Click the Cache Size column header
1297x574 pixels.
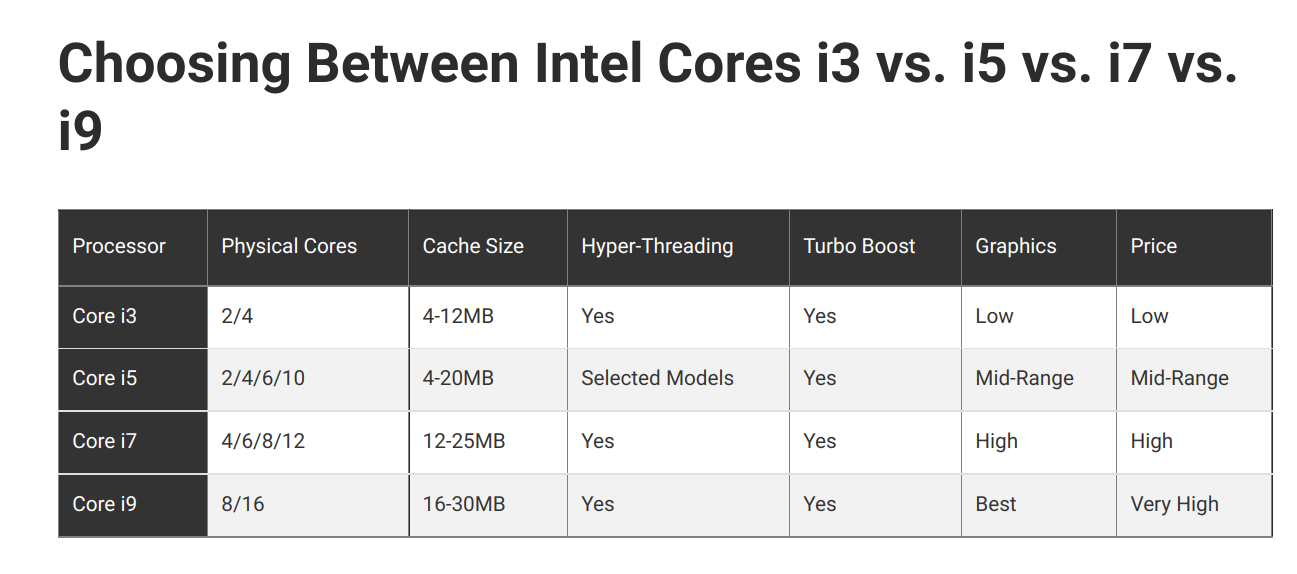coord(473,246)
